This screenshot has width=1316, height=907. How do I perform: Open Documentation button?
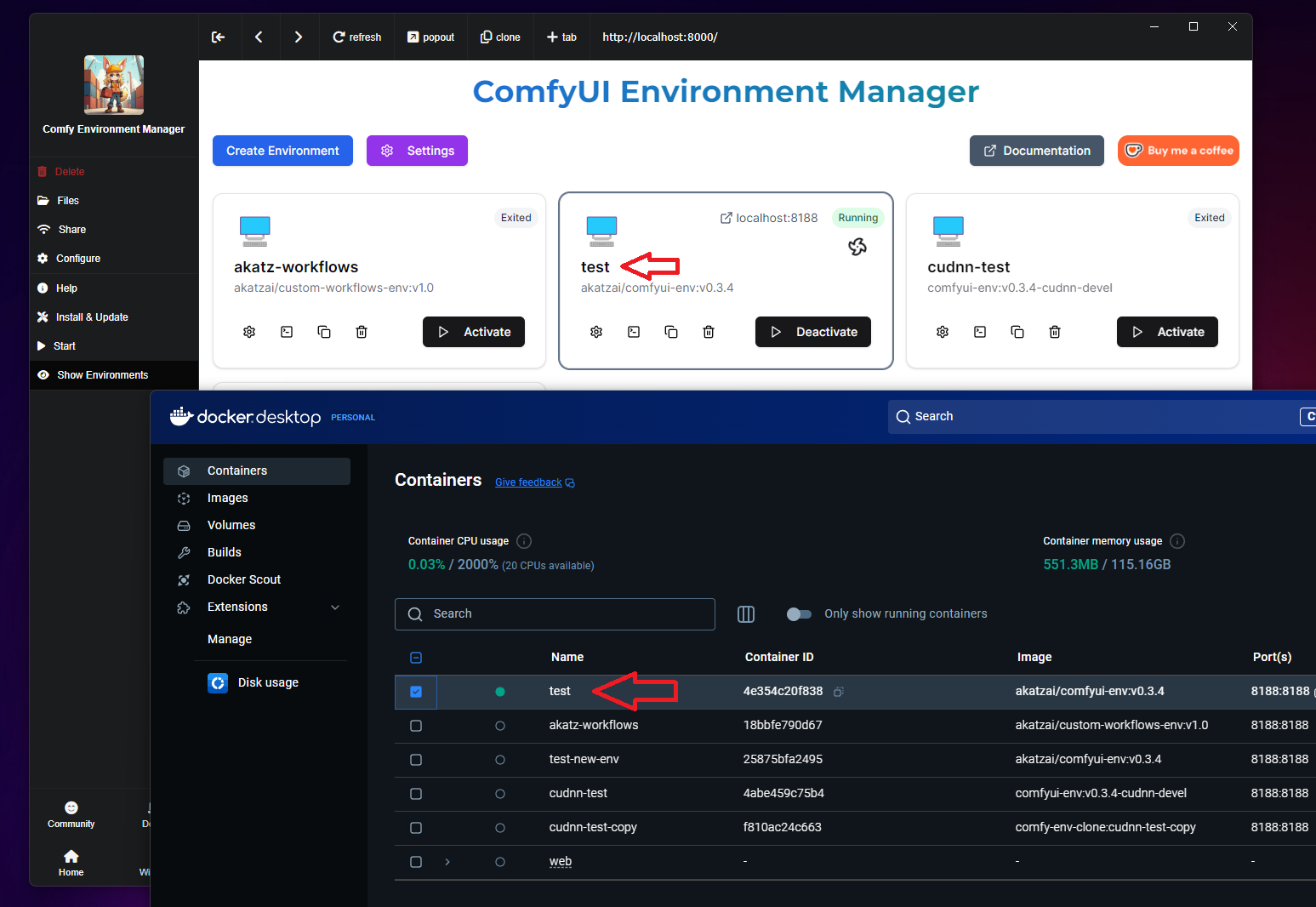[1037, 151]
